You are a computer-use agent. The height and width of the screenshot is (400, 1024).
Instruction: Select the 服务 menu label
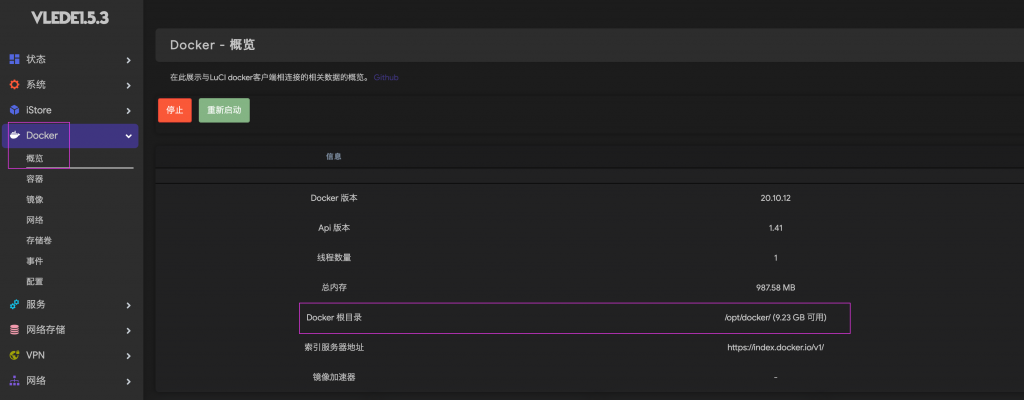point(36,305)
